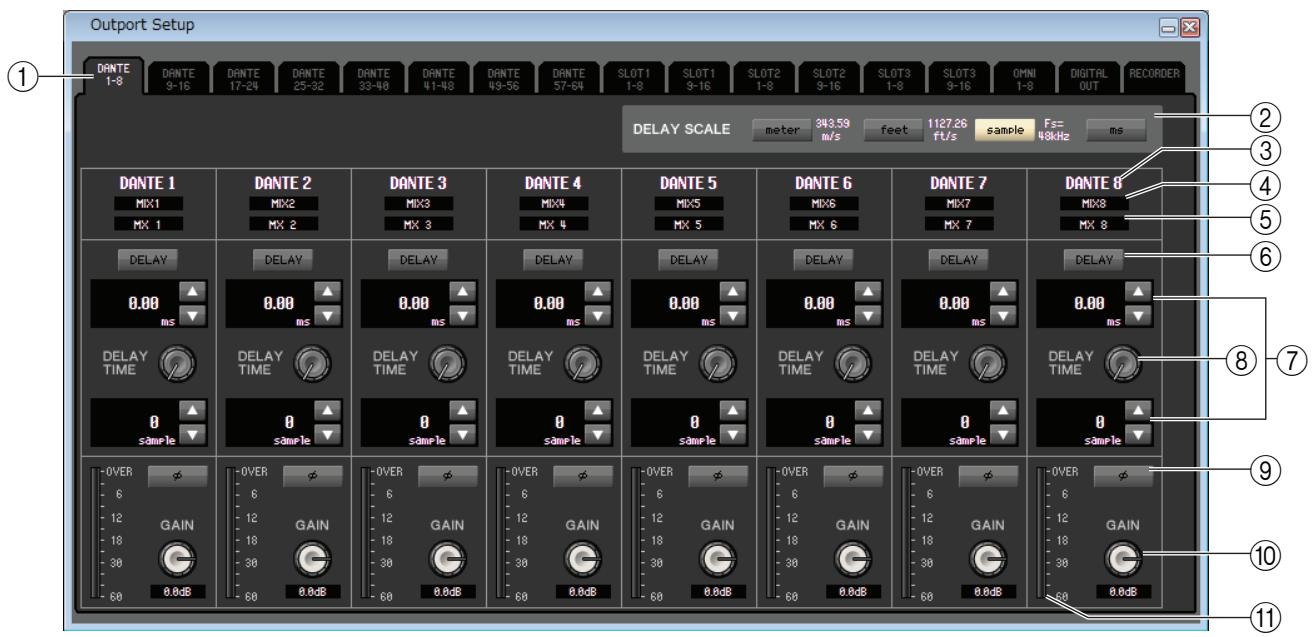The width and height of the screenshot is (1315, 637).
Task: Click the DANTE 6 gain 0.0dB value
Action: coord(853,591)
